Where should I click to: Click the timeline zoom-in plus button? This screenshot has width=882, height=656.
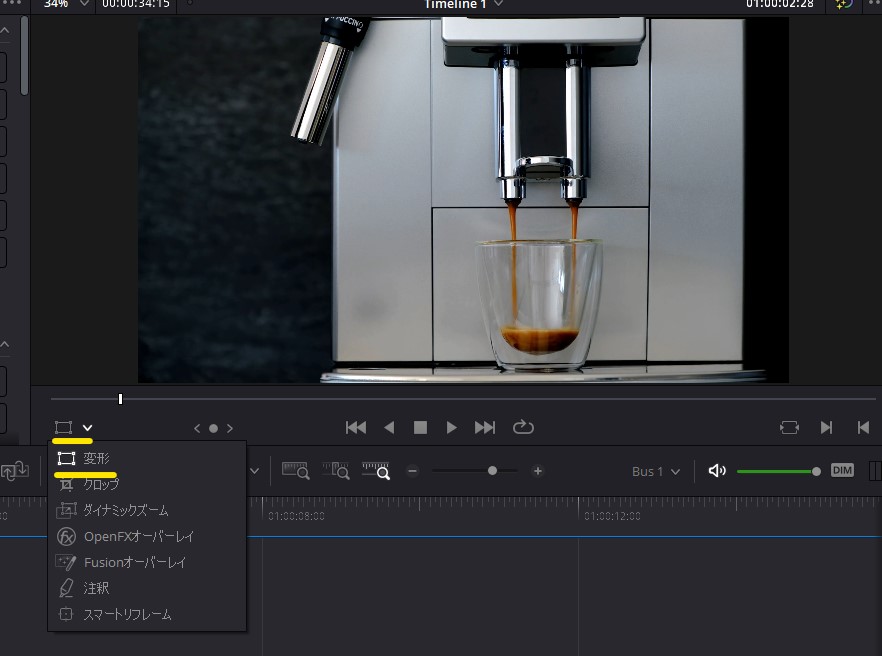[538, 471]
